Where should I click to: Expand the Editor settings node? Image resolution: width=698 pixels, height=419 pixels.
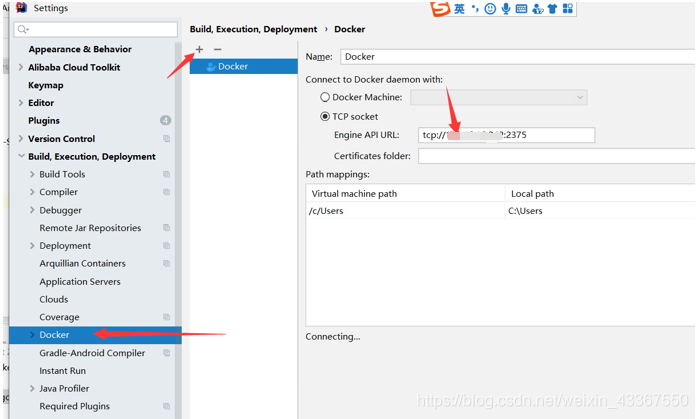pyautogui.click(x=20, y=103)
